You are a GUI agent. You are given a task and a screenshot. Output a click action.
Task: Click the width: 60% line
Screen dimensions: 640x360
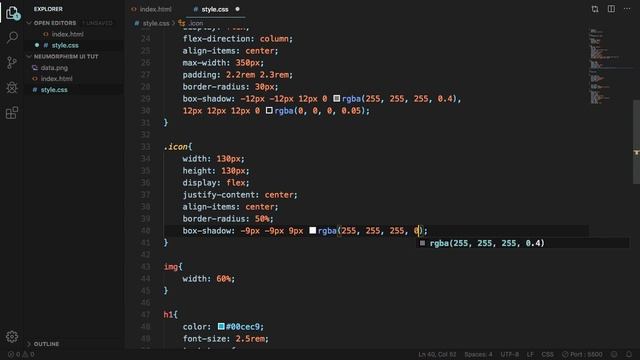tap(209, 278)
